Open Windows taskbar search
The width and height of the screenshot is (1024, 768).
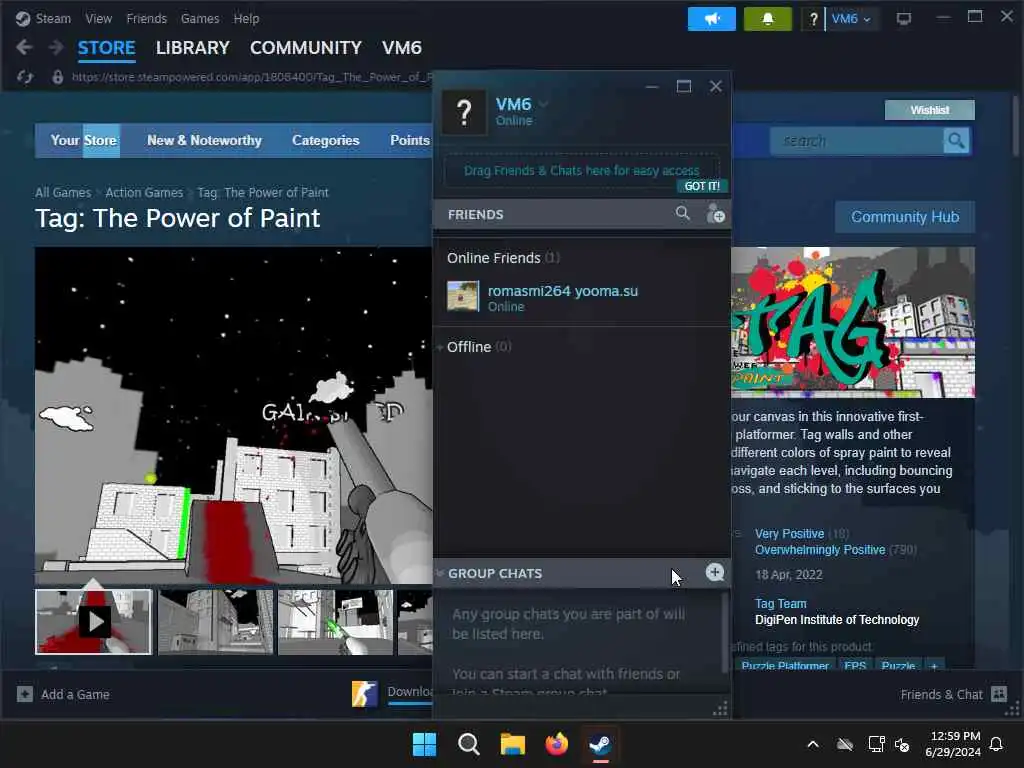coord(468,744)
